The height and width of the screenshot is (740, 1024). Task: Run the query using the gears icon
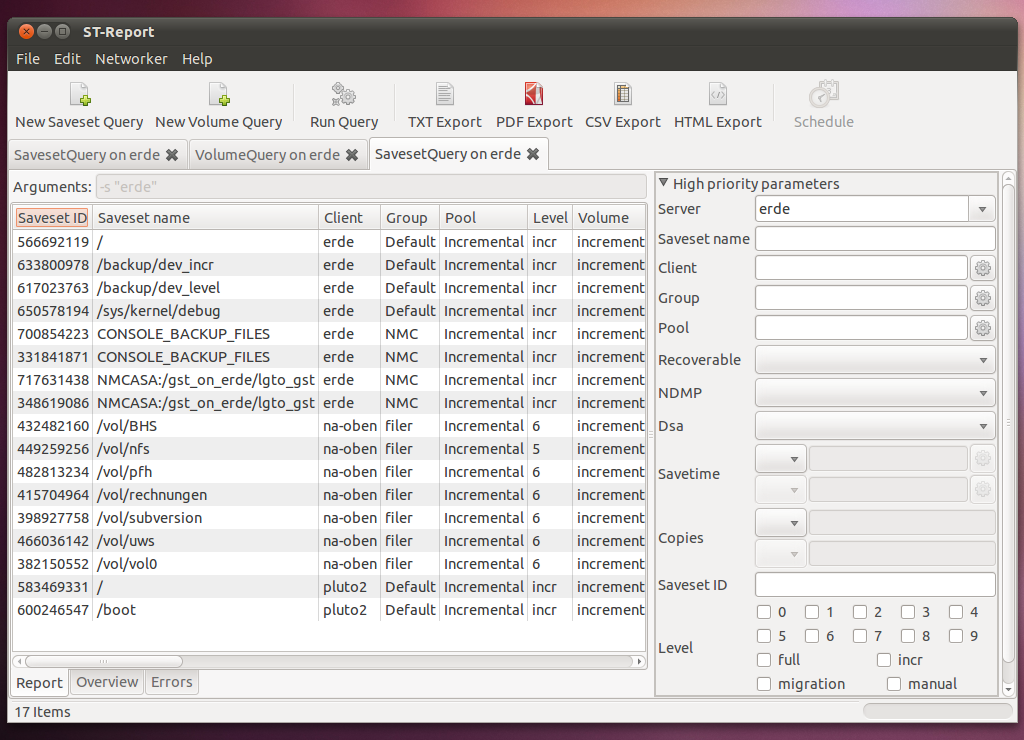[344, 95]
